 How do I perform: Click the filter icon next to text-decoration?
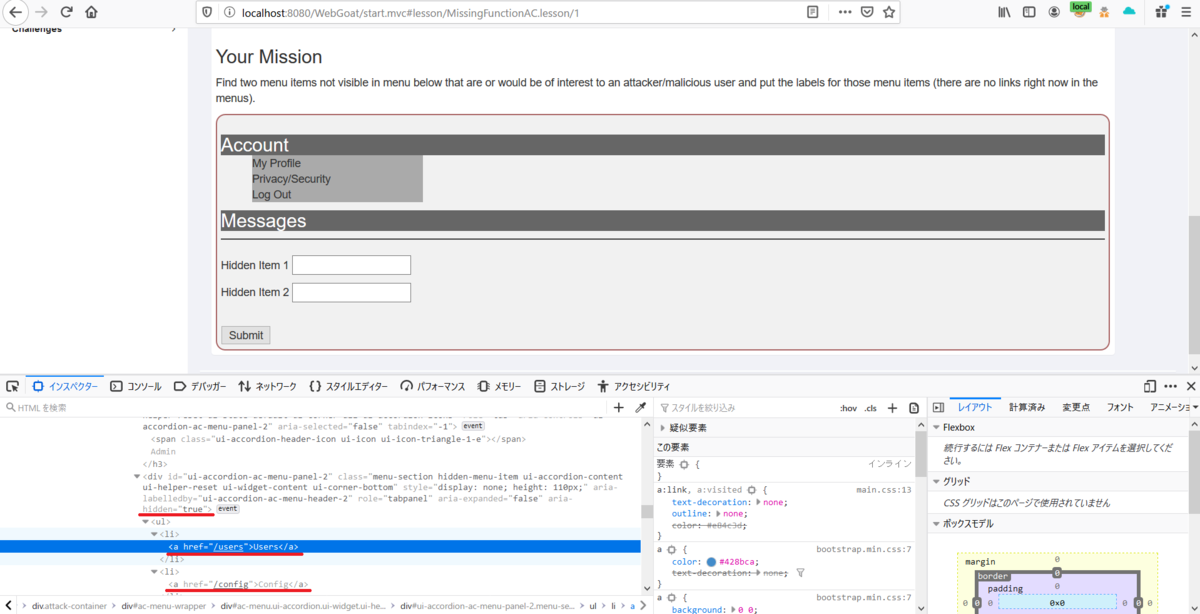pos(800,573)
